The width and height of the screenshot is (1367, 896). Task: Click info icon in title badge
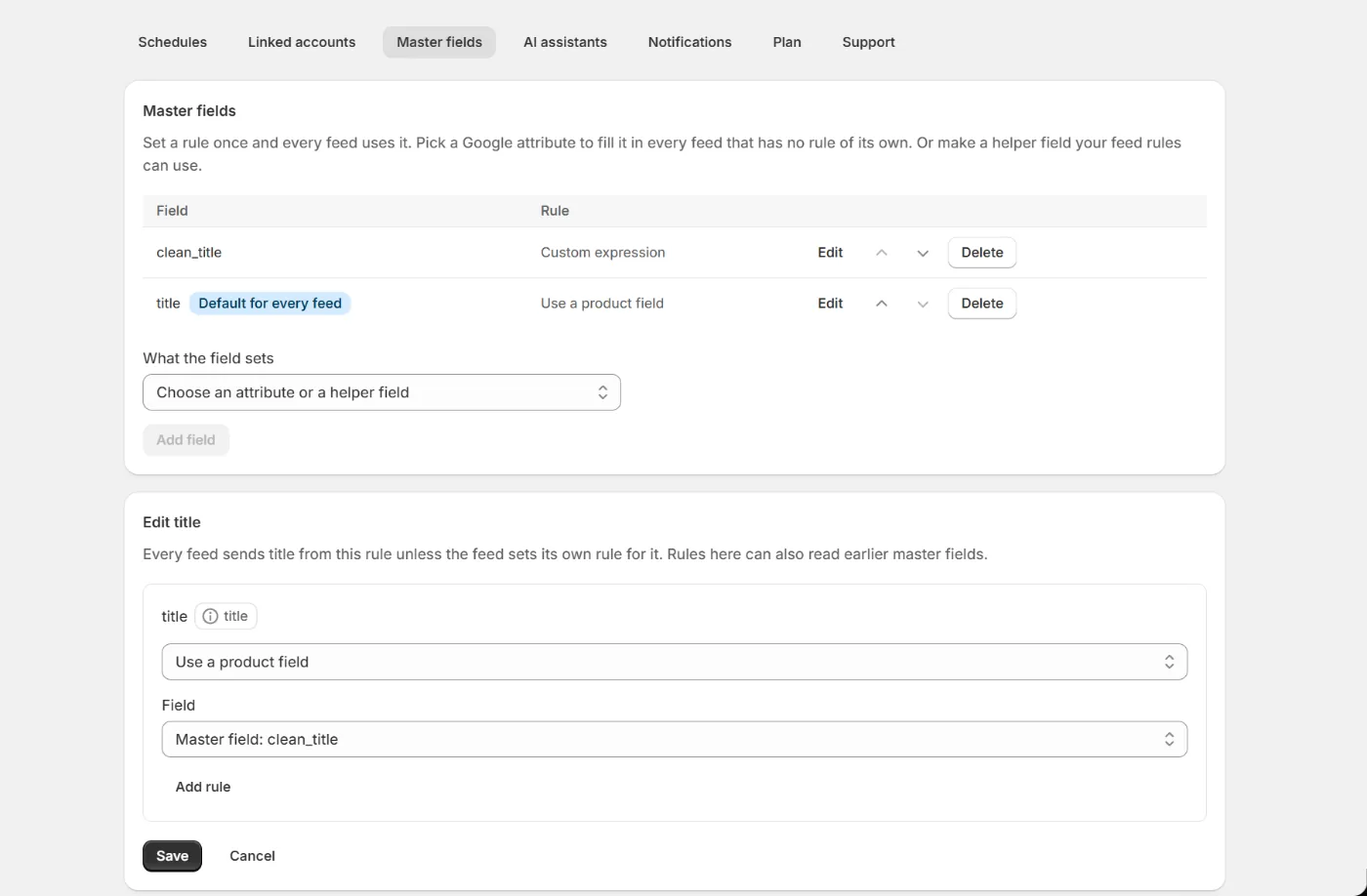[x=210, y=616]
